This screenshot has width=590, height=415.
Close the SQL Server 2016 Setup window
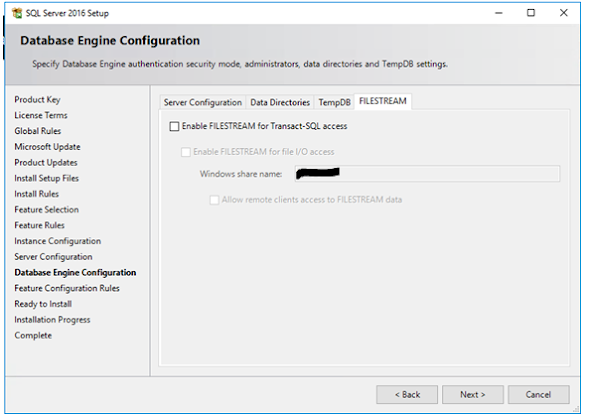(x=563, y=13)
